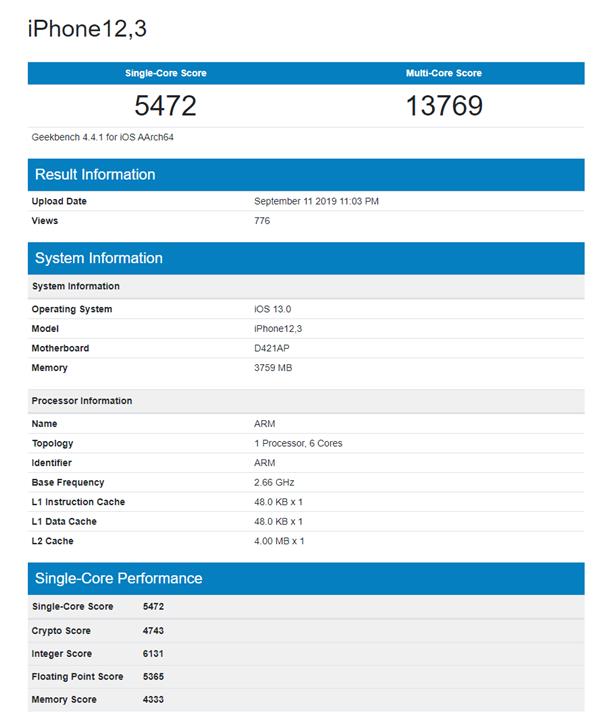The width and height of the screenshot is (600, 712).
Task: Select the 3759 MB memory value
Action: point(273,368)
